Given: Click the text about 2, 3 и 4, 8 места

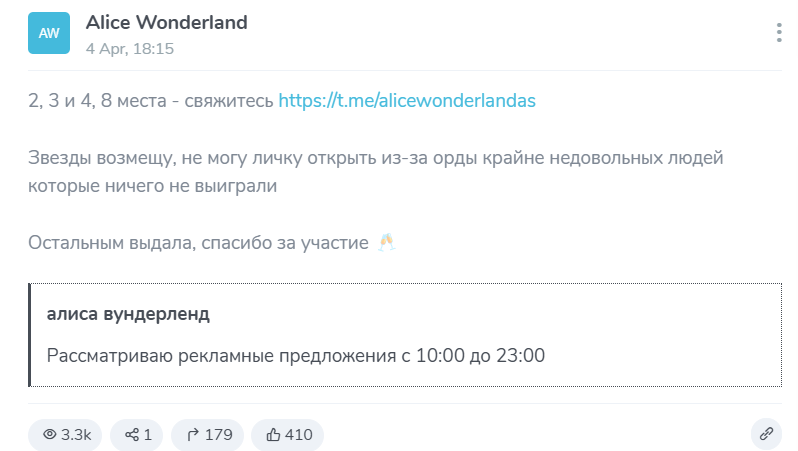Looking at the screenshot, I should coord(150,101).
